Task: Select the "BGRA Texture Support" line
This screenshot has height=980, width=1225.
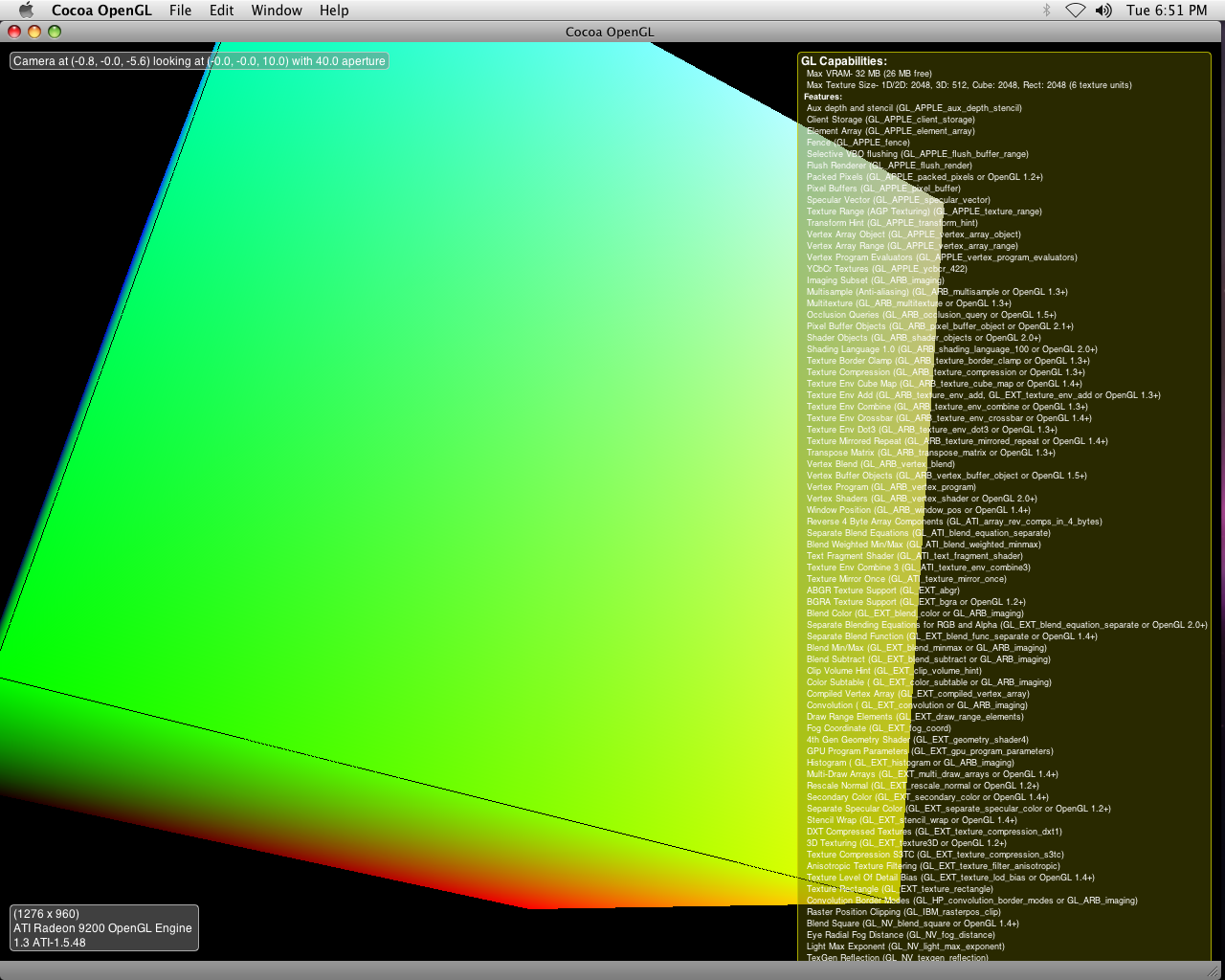Action: (916, 602)
